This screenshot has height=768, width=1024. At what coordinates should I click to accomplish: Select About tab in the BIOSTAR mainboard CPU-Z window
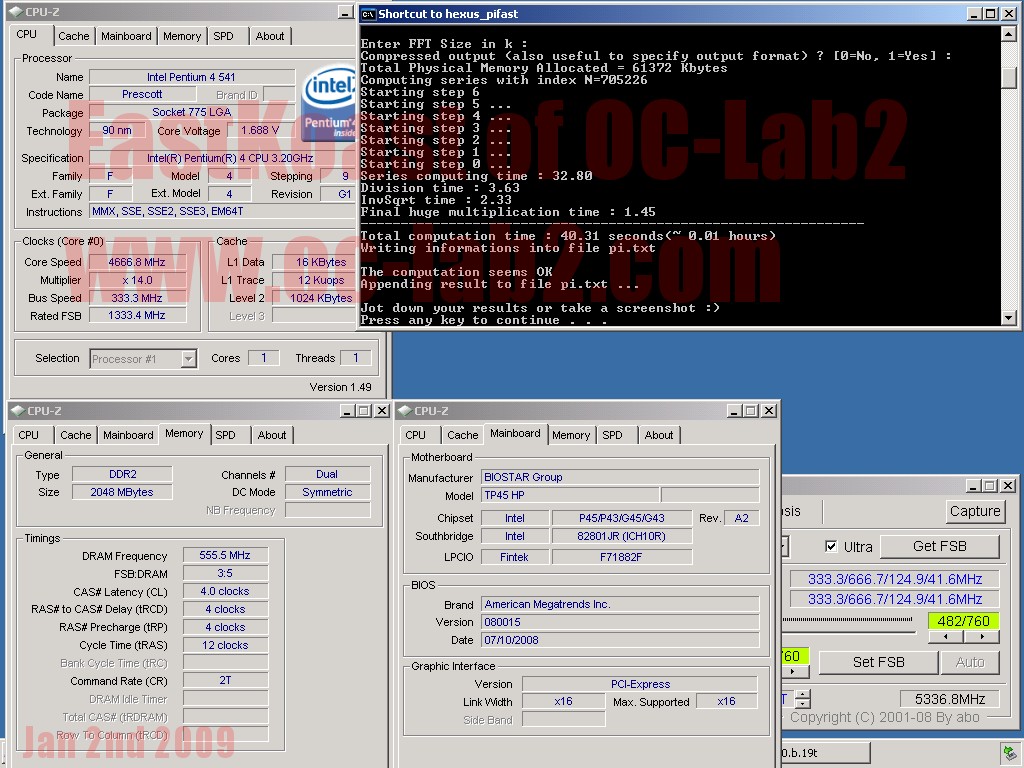click(x=659, y=435)
